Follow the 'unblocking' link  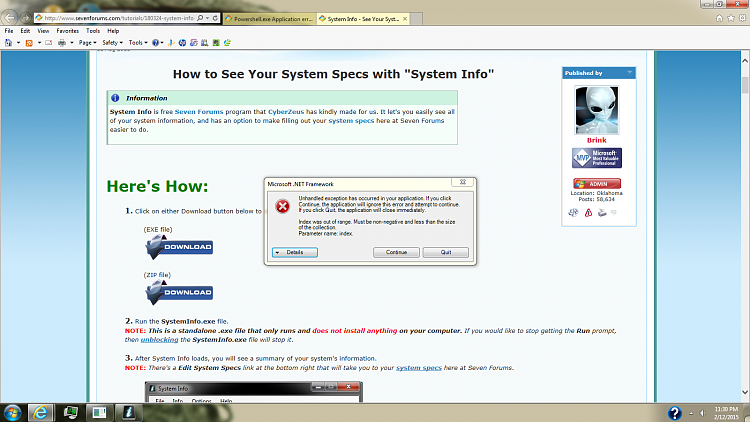point(159,340)
